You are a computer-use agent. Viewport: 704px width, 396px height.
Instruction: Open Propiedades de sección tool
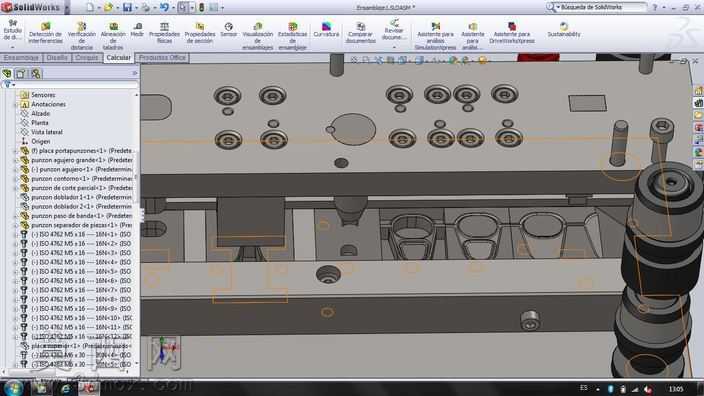200,33
